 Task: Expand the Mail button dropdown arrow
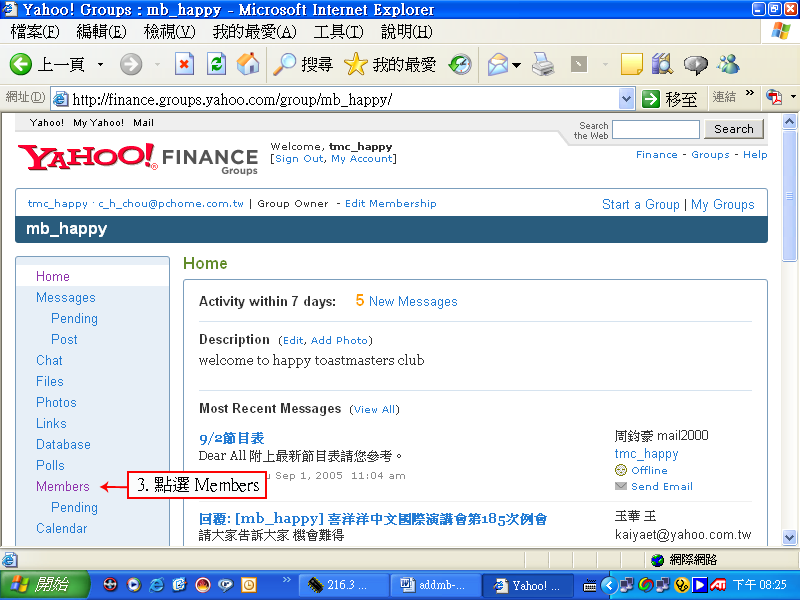516,65
